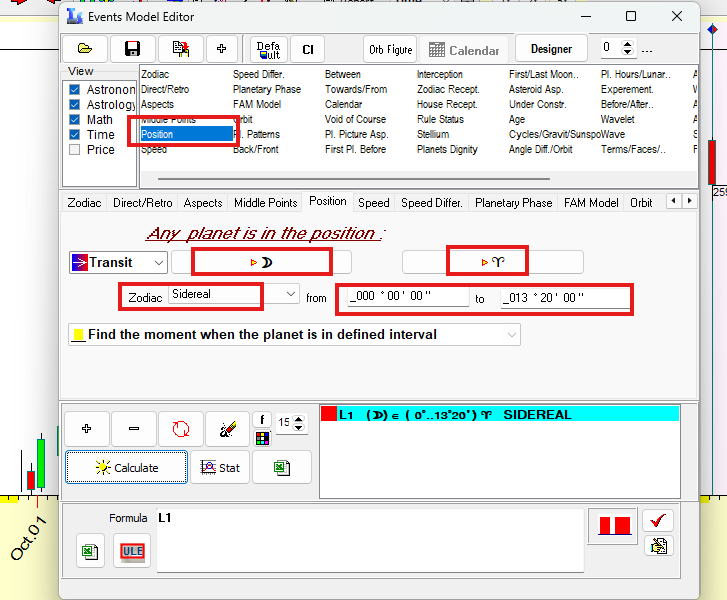Viewport: 727px width, 600px height.
Task: Toggle the Time view checkbox
Action: click(74, 135)
